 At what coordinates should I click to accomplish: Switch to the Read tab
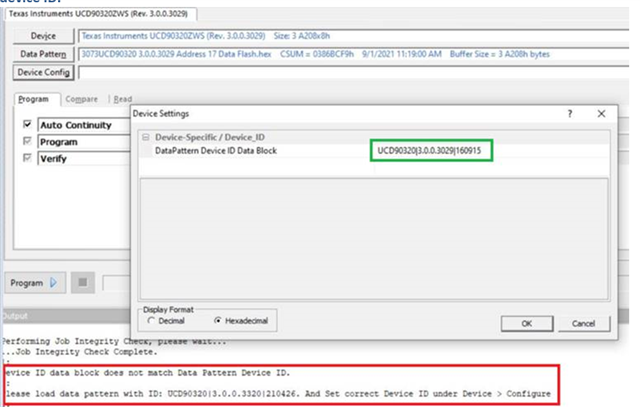pos(122,99)
